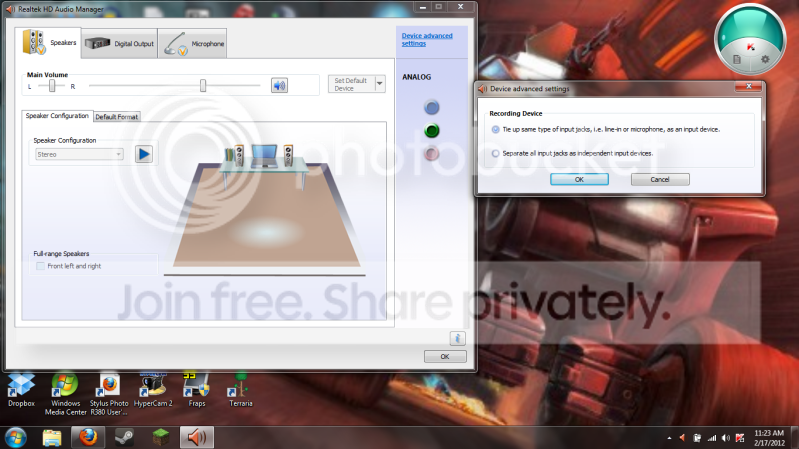The image size is (799, 449).
Task: Click the orange Realtek speaker tray icon
Action: (x=682, y=438)
